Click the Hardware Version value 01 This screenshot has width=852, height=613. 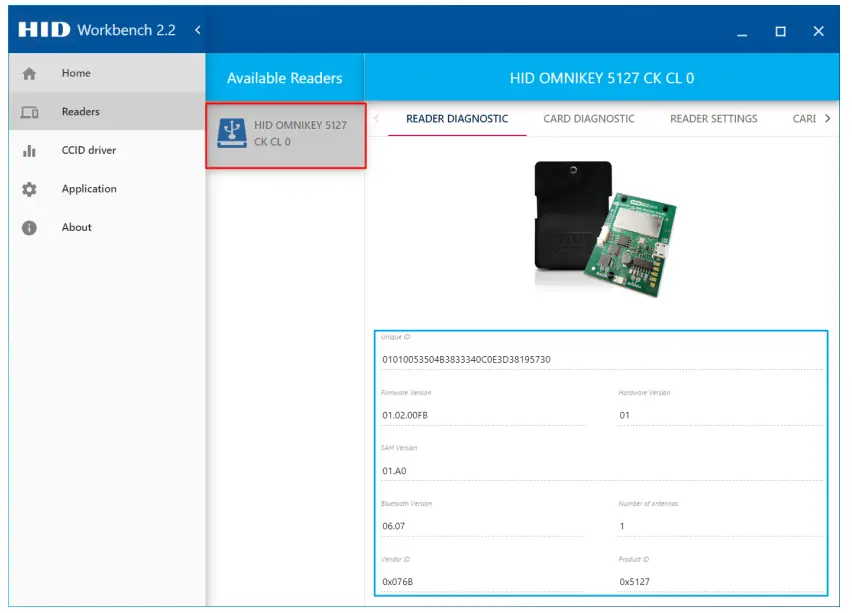(624, 415)
